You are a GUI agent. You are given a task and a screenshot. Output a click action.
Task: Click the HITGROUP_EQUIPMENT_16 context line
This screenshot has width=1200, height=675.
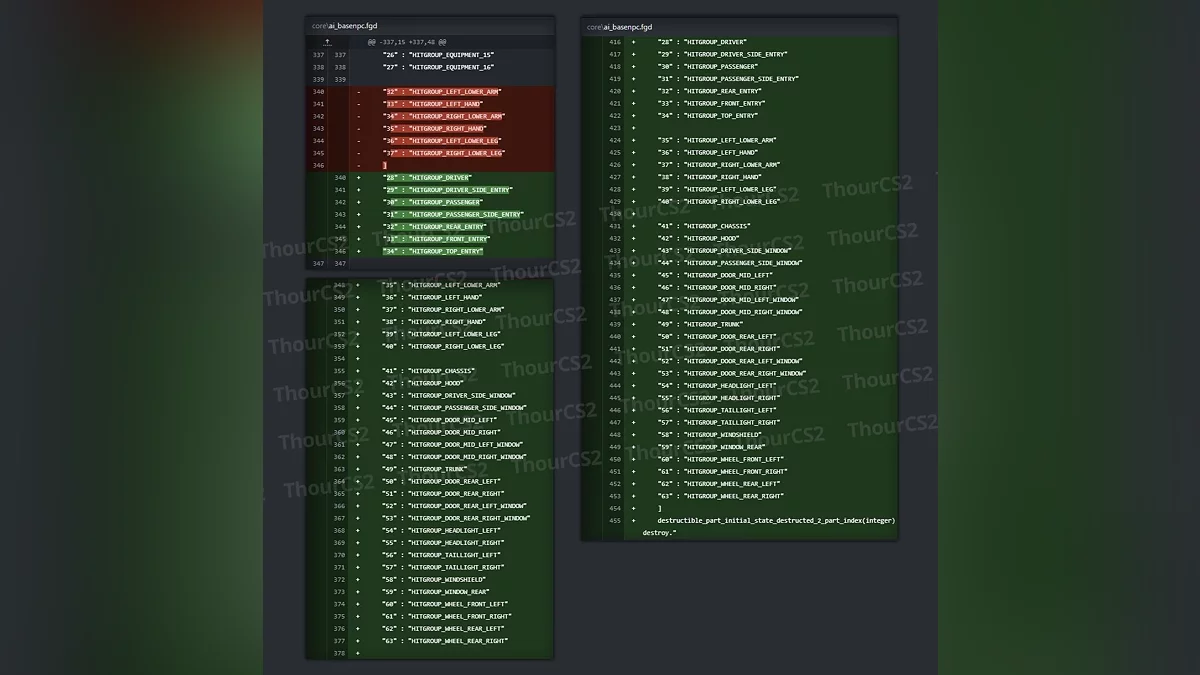pos(438,67)
